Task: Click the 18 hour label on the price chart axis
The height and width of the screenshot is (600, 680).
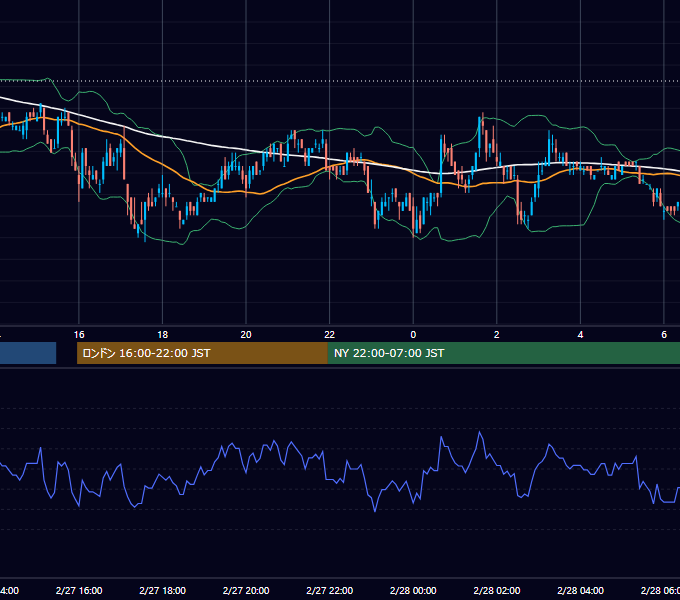Action: tap(162, 334)
